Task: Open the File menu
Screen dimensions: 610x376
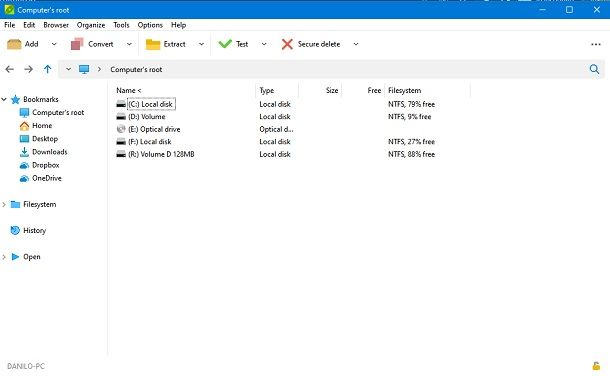Action: 10,25
